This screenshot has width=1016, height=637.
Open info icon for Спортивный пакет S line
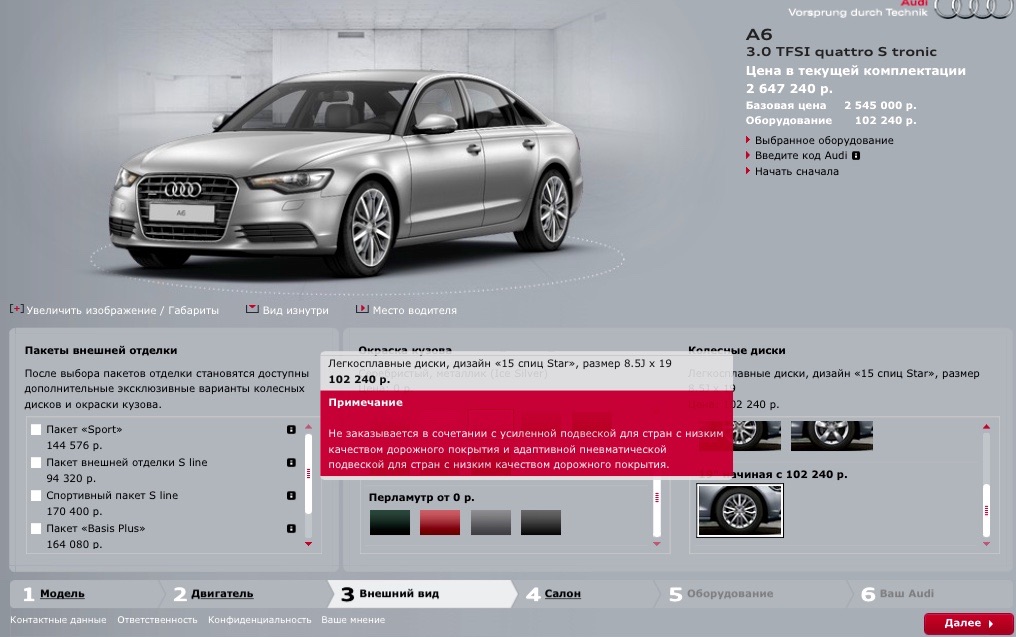click(292, 496)
